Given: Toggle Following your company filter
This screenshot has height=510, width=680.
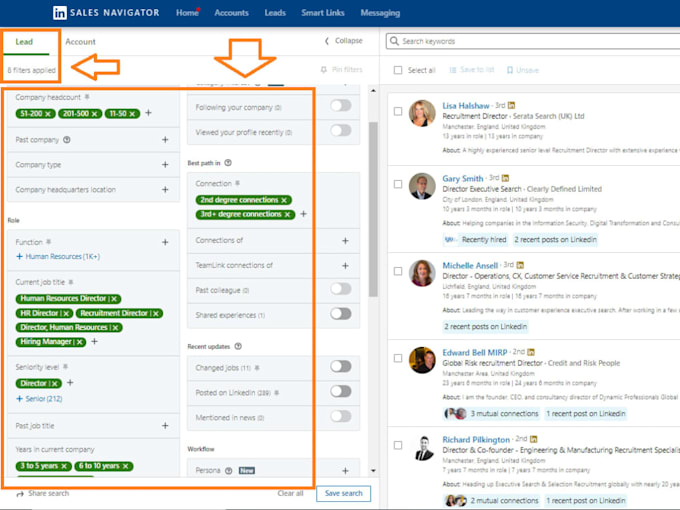Looking at the screenshot, I should (341, 105).
